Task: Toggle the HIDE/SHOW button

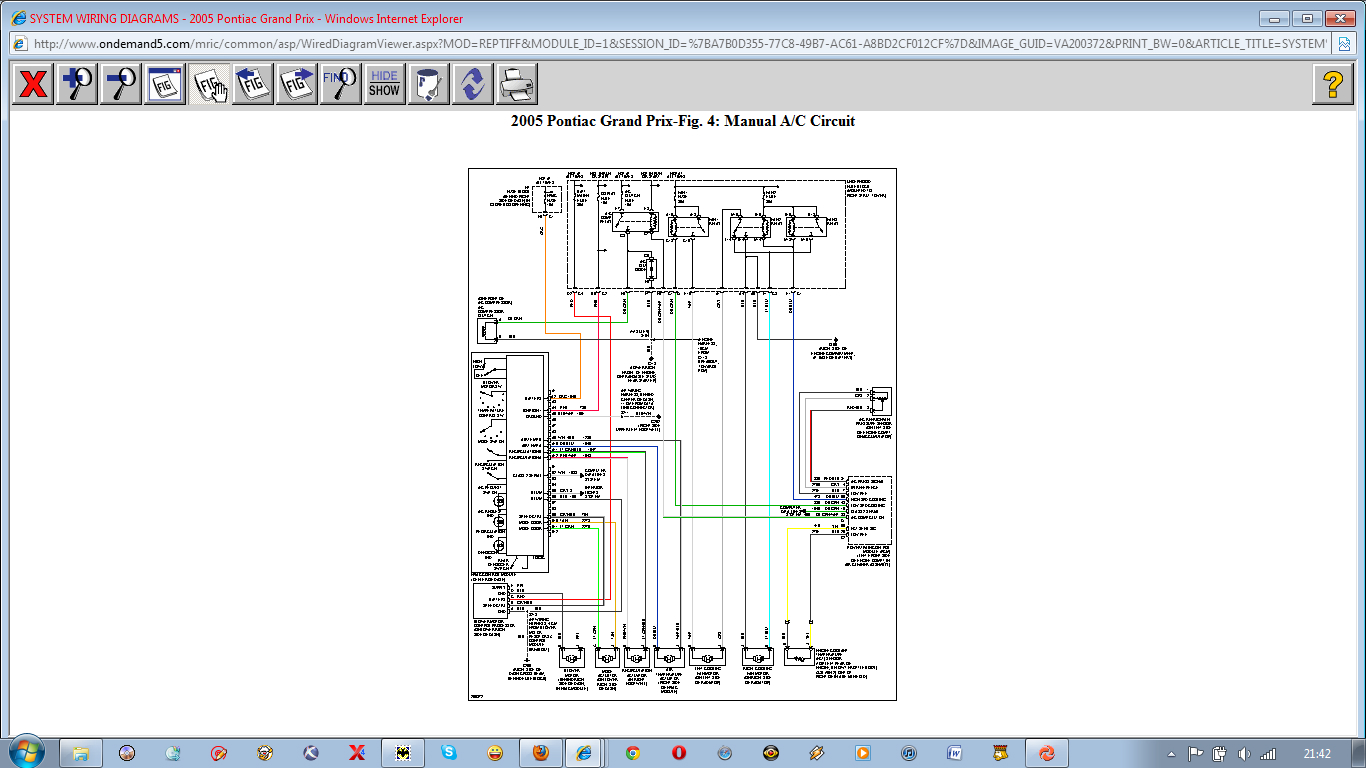Action: (384, 84)
